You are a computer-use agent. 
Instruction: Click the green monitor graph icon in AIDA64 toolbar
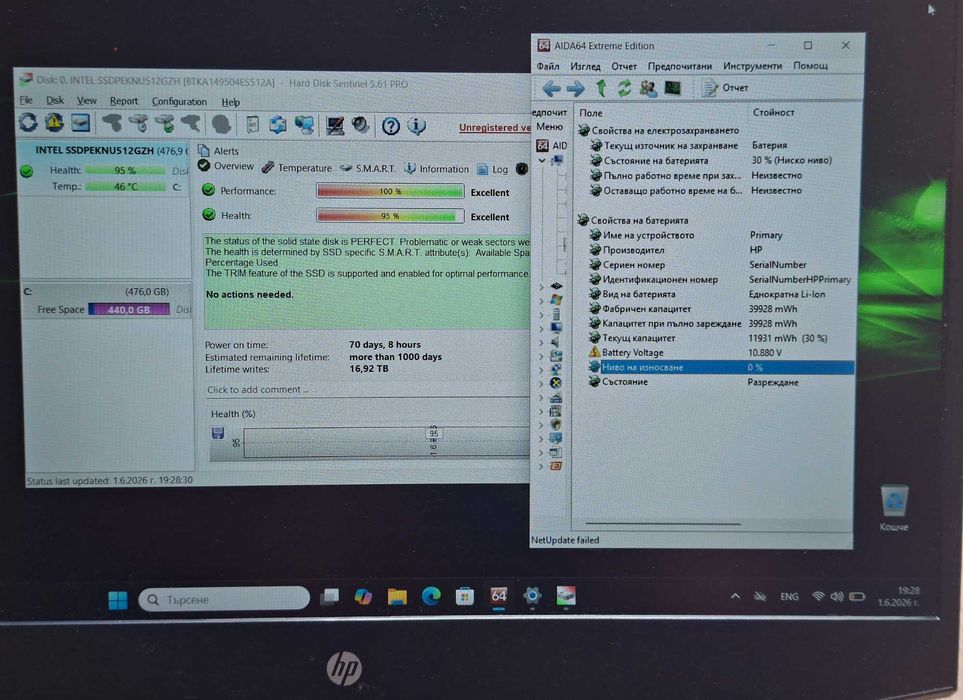pos(673,88)
